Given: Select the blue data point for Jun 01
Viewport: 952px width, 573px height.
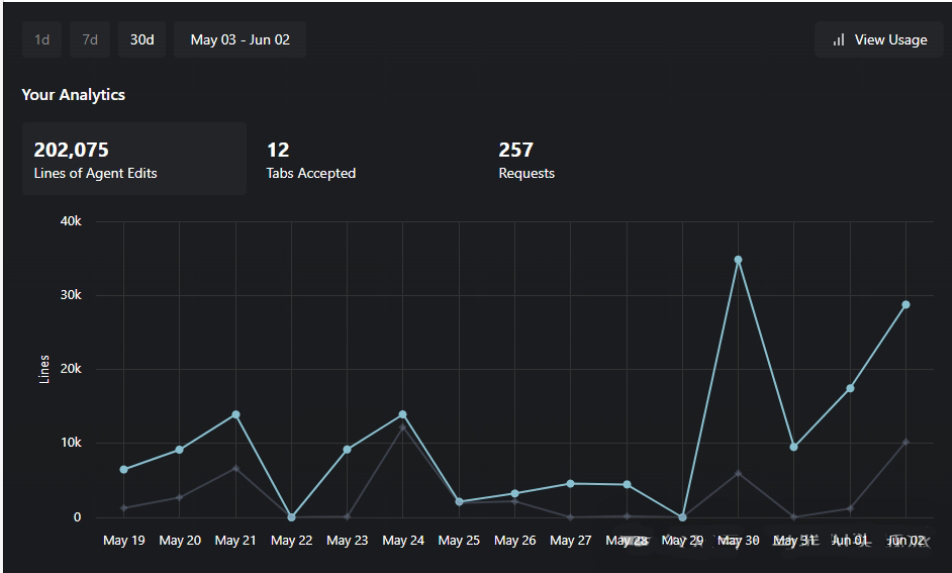Looking at the screenshot, I should tap(850, 388).
